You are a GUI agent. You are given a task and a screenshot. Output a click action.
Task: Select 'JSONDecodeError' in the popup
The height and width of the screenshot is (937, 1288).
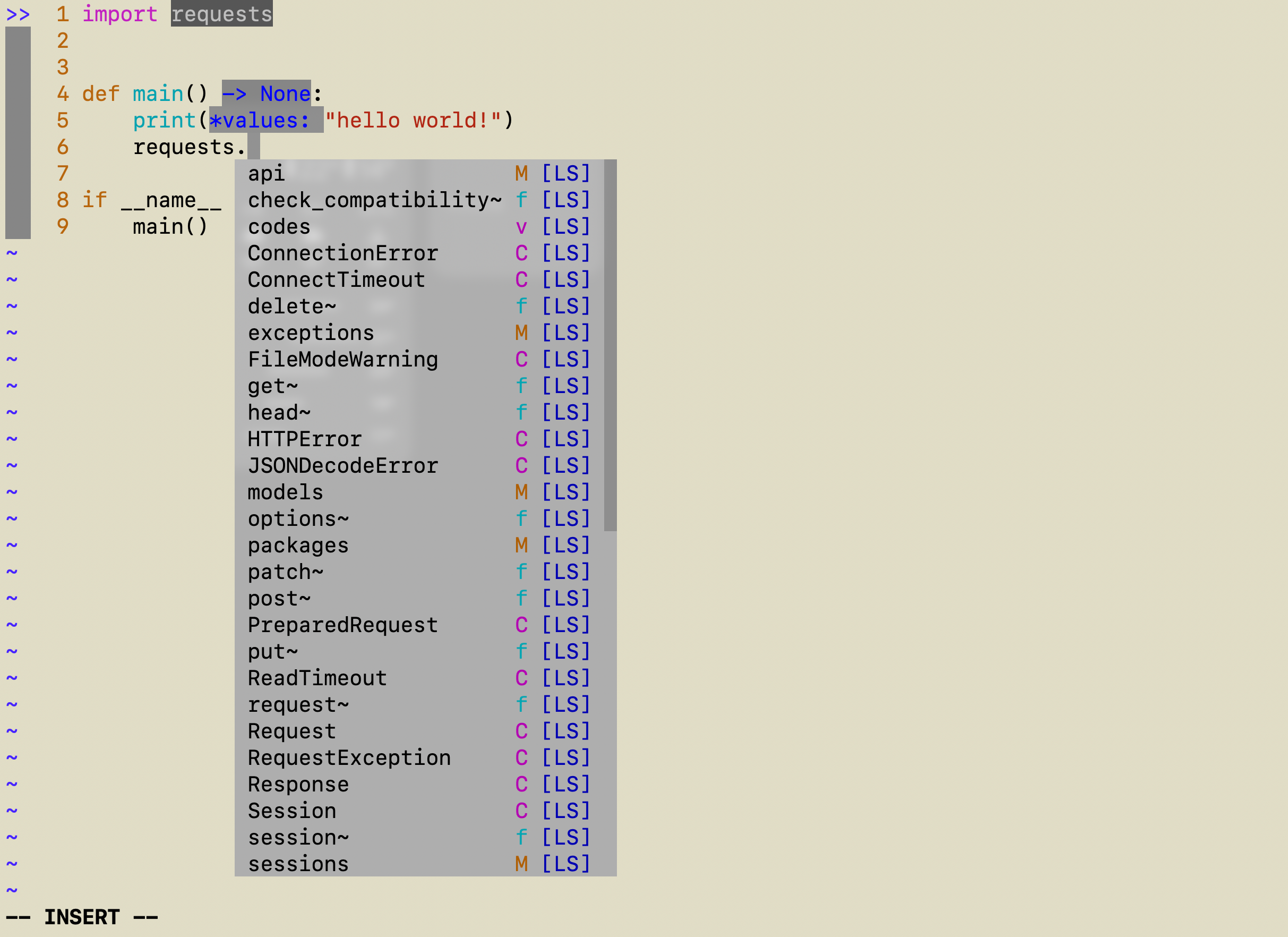tap(419, 465)
